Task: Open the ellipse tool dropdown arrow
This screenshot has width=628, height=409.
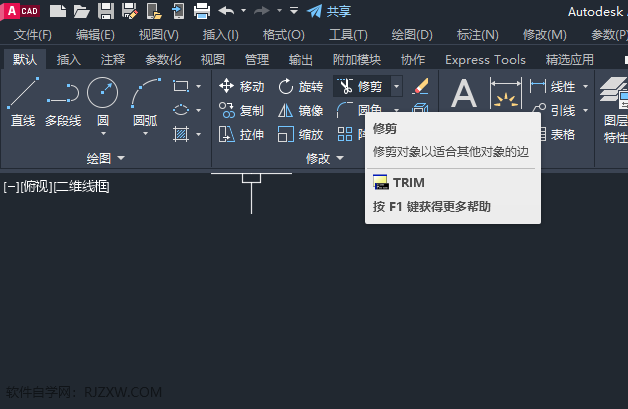Action: point(199,110)
